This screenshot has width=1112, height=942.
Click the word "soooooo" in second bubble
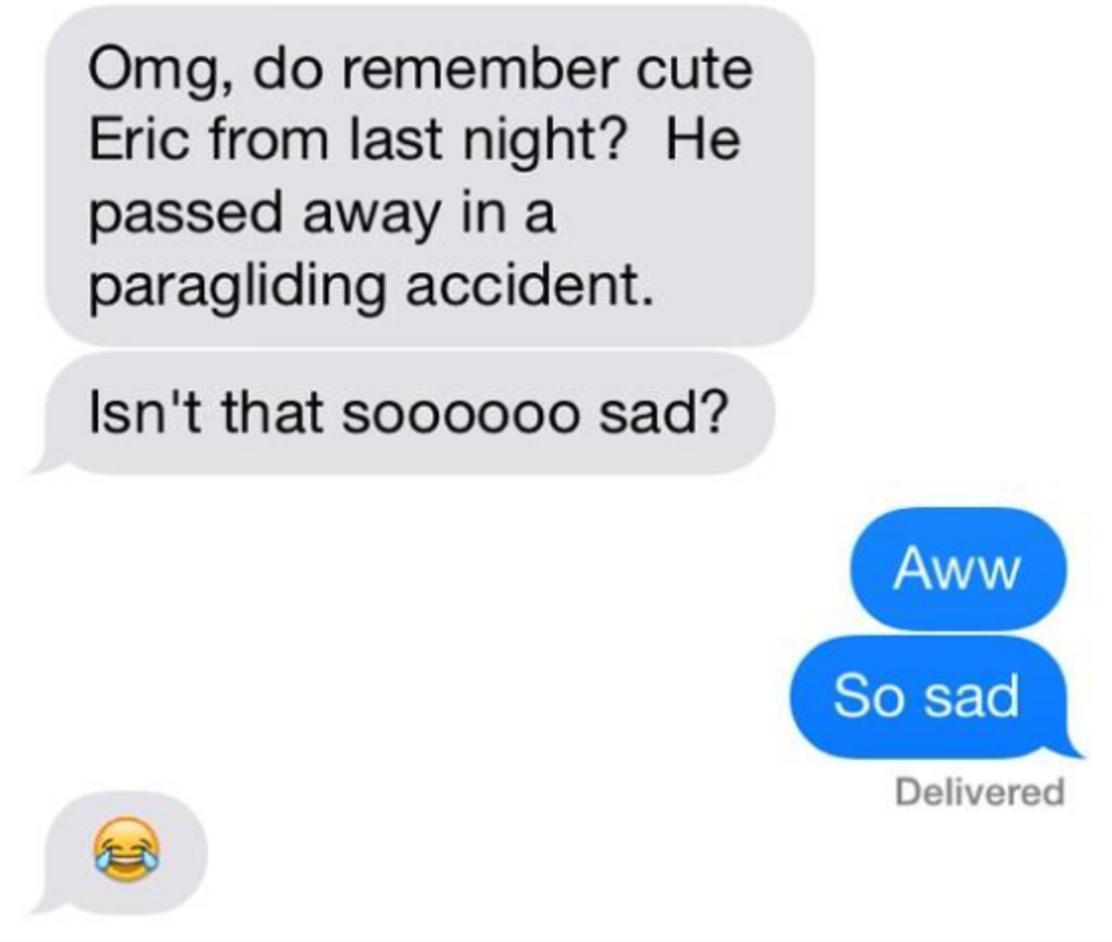point(458,414)
